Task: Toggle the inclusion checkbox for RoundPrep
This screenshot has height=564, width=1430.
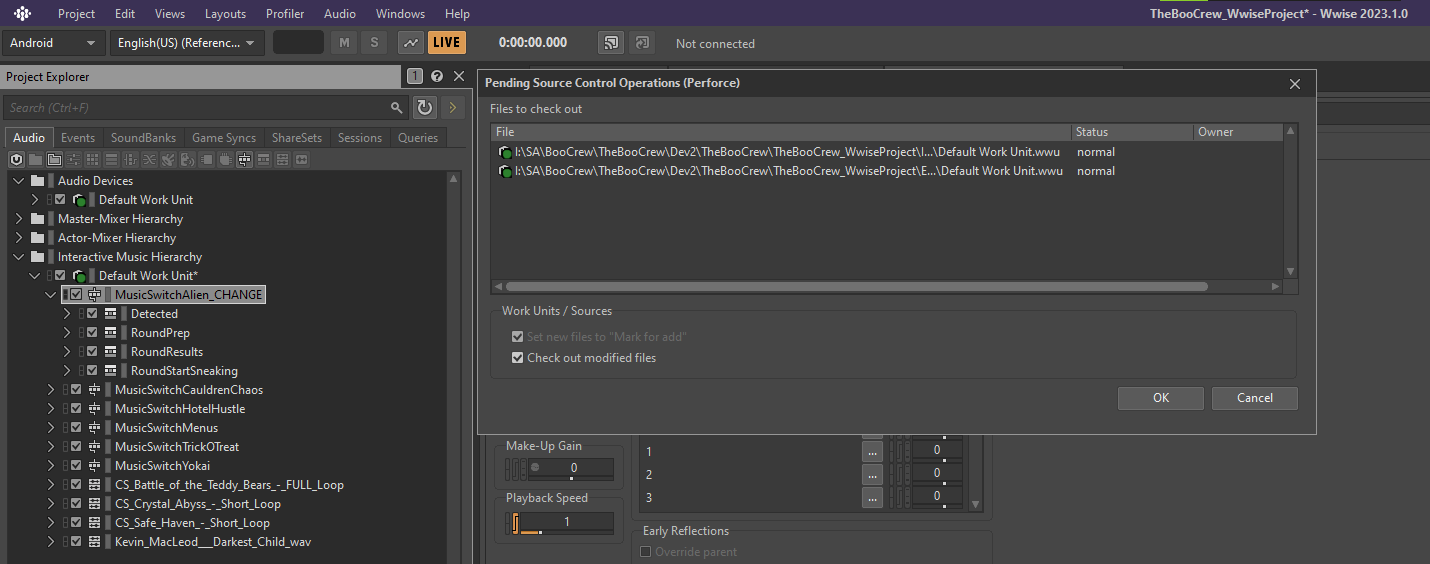Action: [x=92, y=333]
